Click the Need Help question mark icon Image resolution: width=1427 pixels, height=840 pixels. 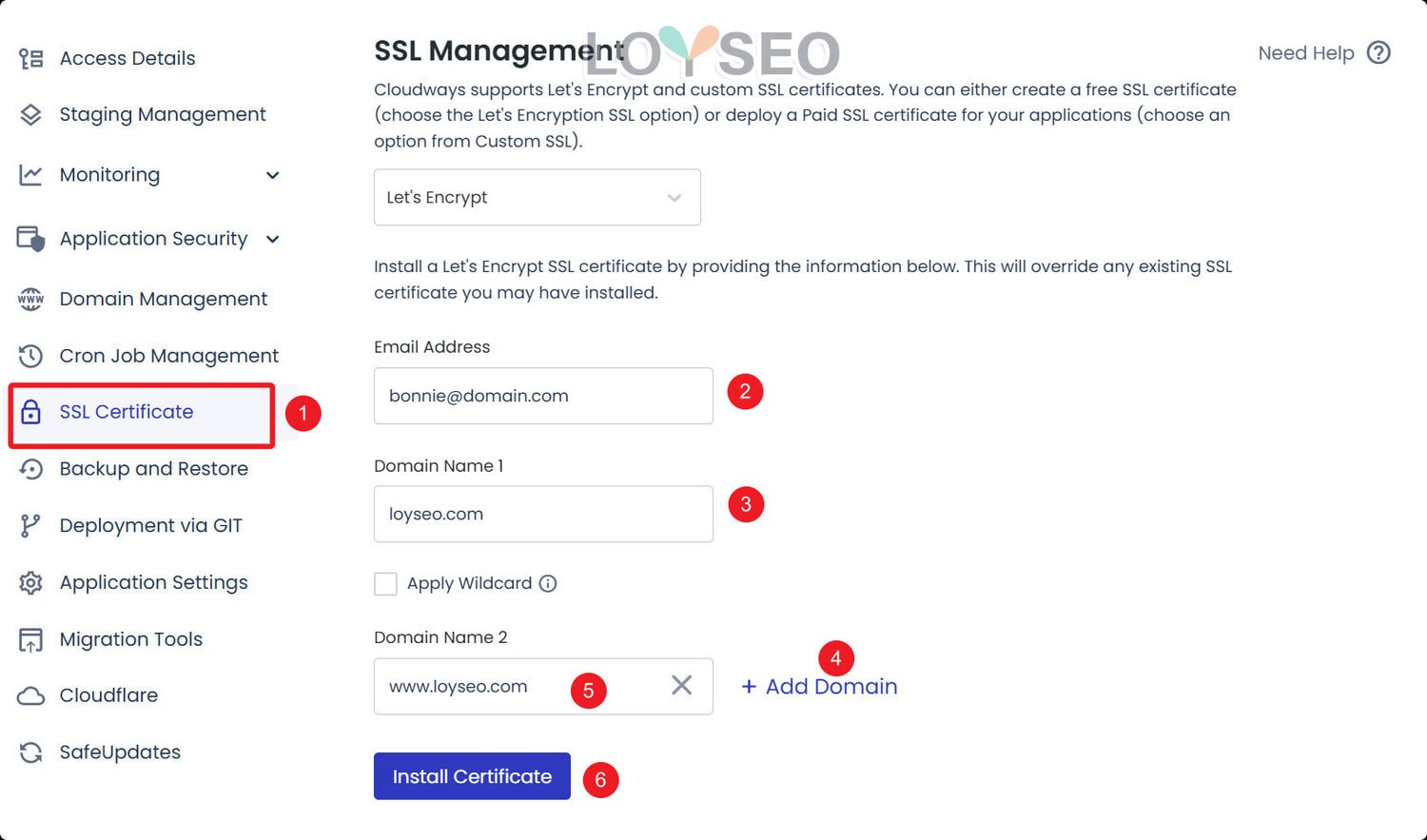[x=1378, y=53]
